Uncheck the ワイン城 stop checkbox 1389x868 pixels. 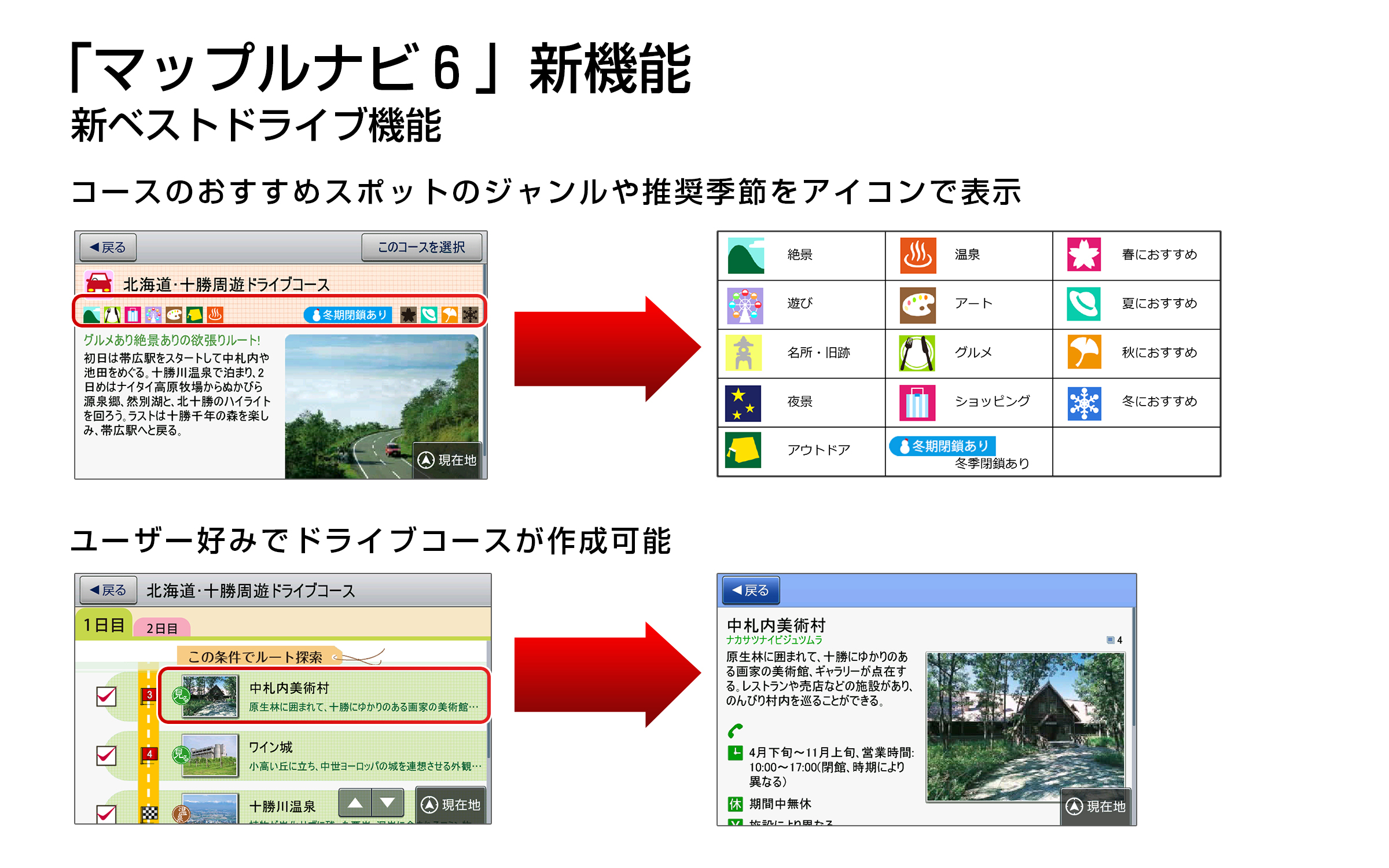(x=106, y=755)
